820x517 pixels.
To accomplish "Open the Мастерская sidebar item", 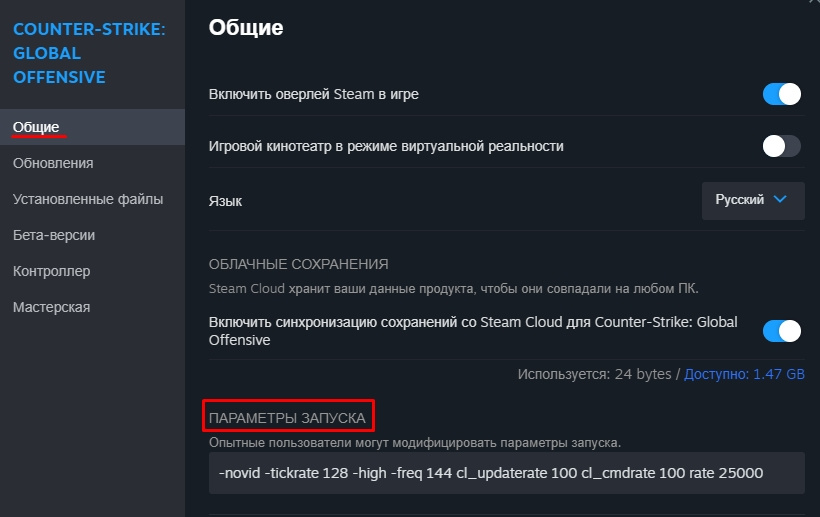I will click(x=52, y=307).
